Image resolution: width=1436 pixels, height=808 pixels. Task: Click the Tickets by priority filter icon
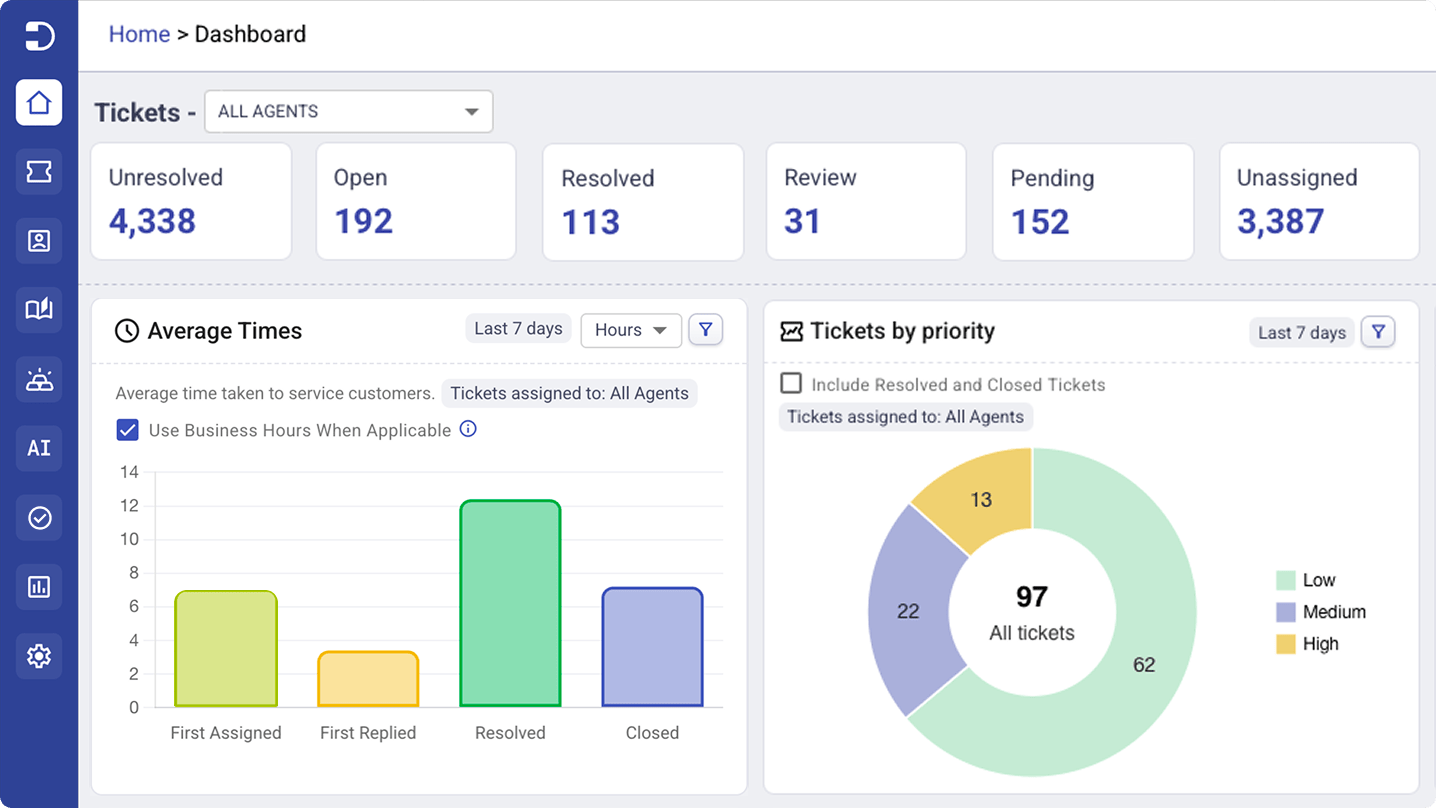tap(1378, 332)
